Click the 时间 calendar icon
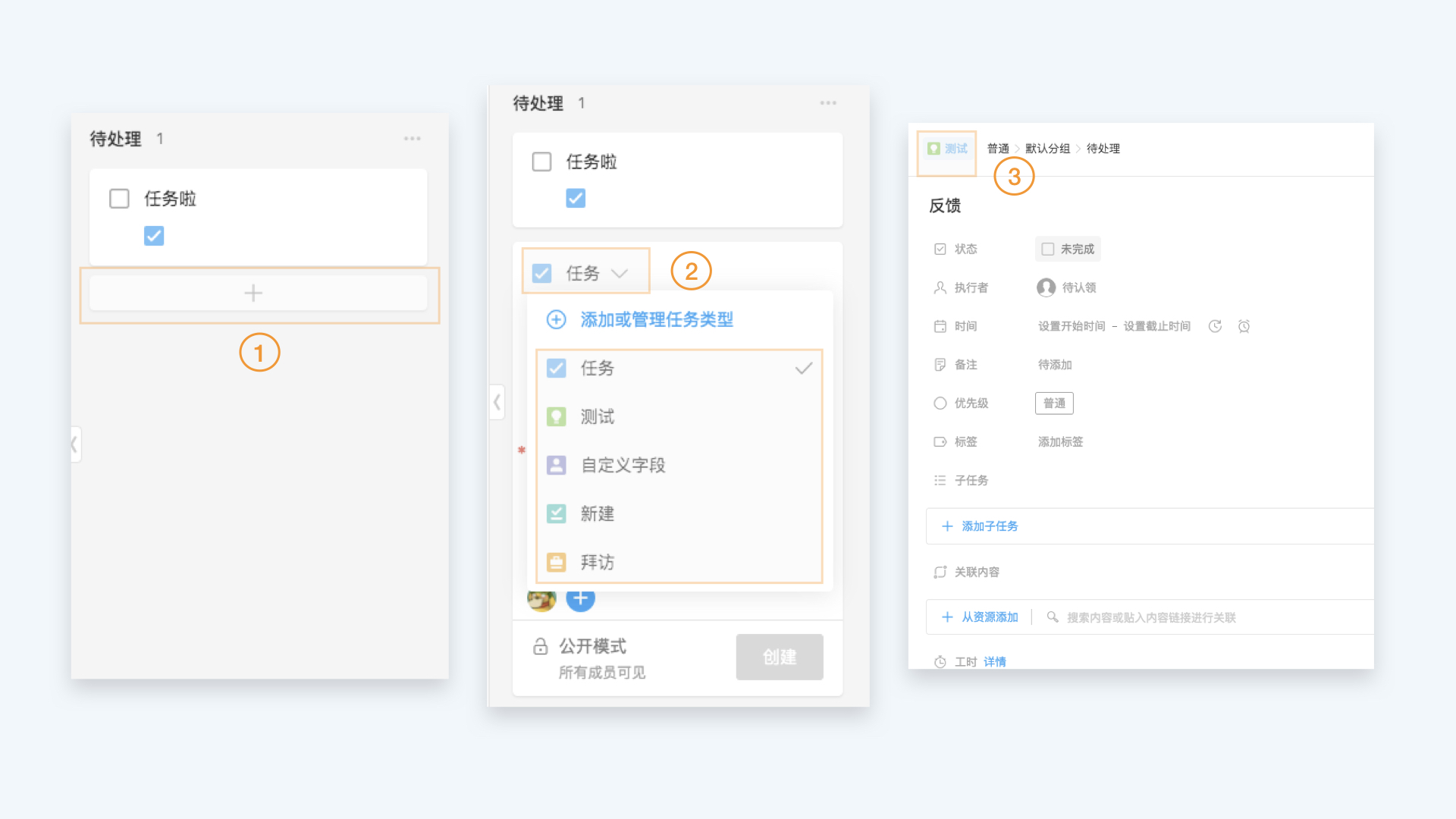Viewport: 1456px width, 819px height. click(x=940, y=326)
